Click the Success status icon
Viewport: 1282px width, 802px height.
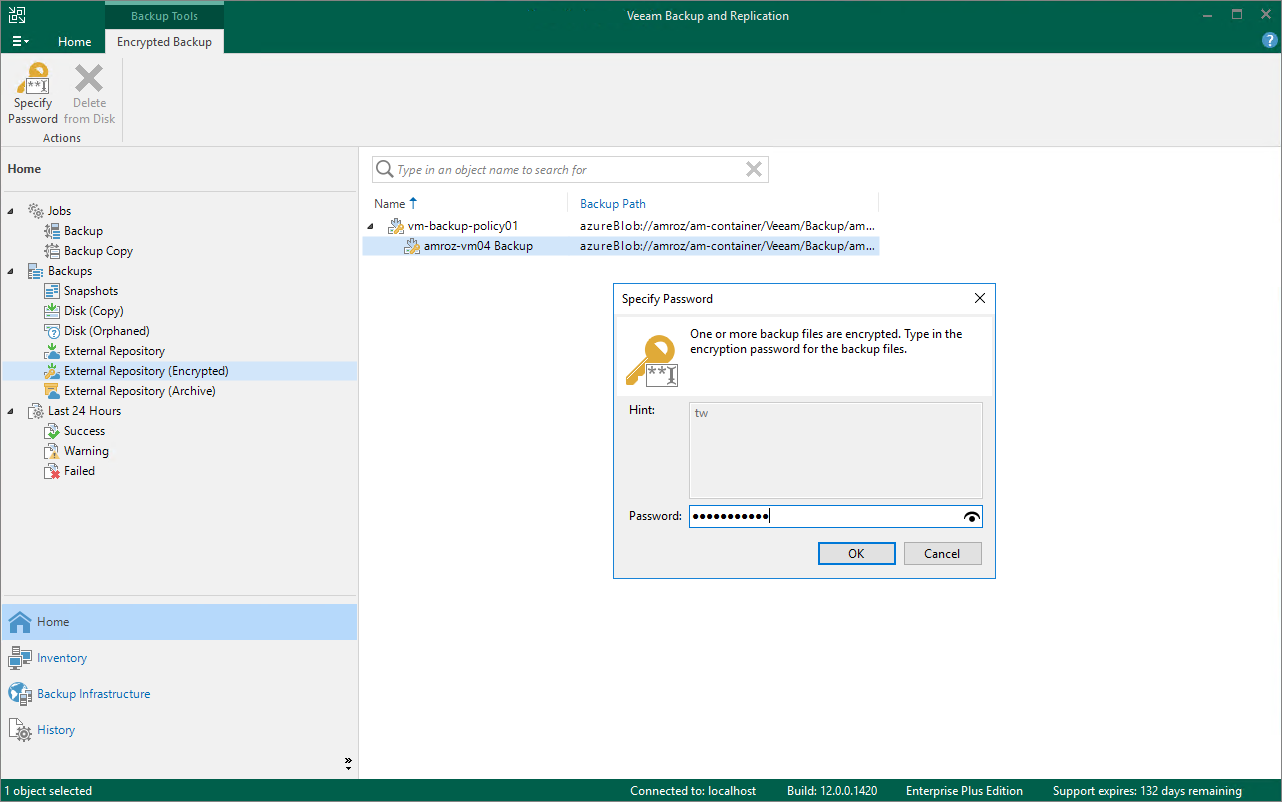tap(52, 431)
